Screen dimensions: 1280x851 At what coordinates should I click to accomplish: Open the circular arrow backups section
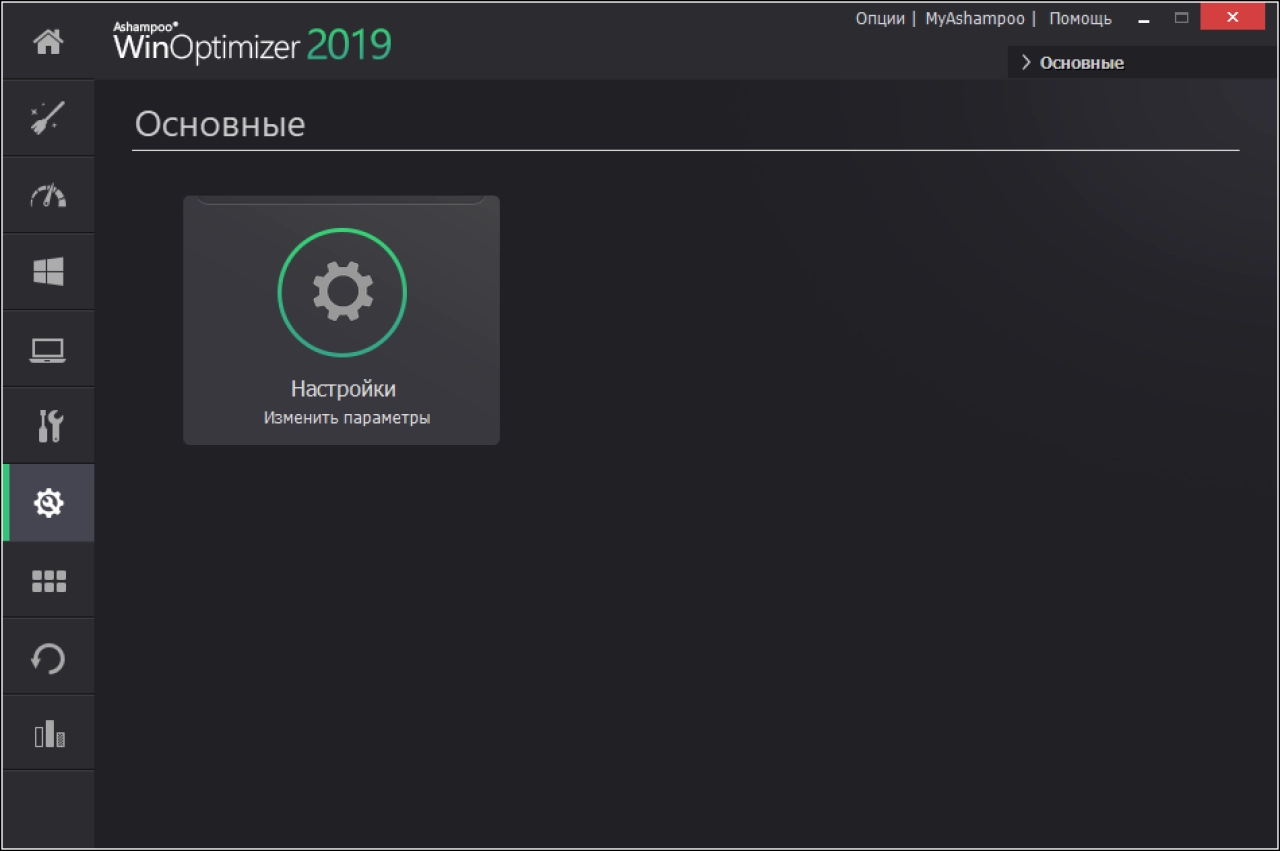pos(48,657)
